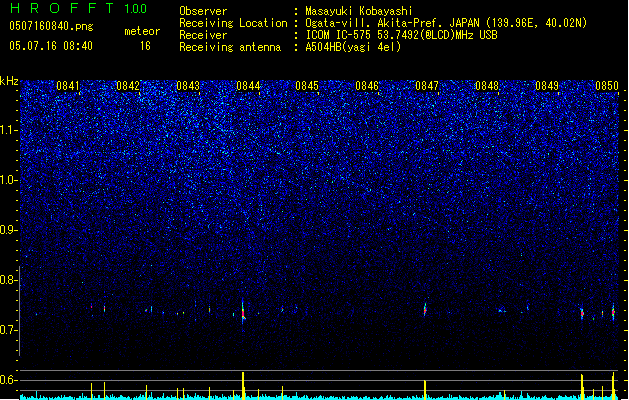Click the 'meteor' count label
The height and width of the screenshot is (400, 629).
click(x=142, y=31)
